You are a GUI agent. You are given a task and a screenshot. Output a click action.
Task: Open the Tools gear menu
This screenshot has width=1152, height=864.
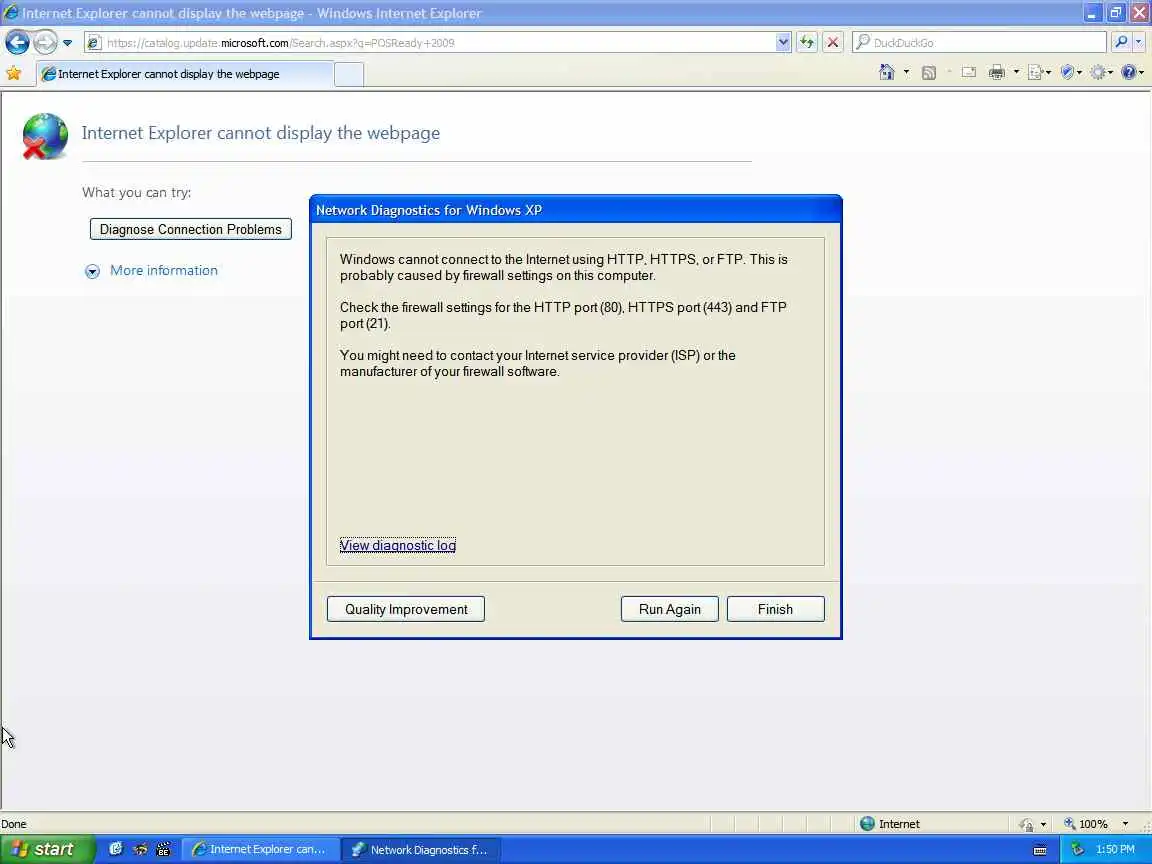coord(1101,72)
